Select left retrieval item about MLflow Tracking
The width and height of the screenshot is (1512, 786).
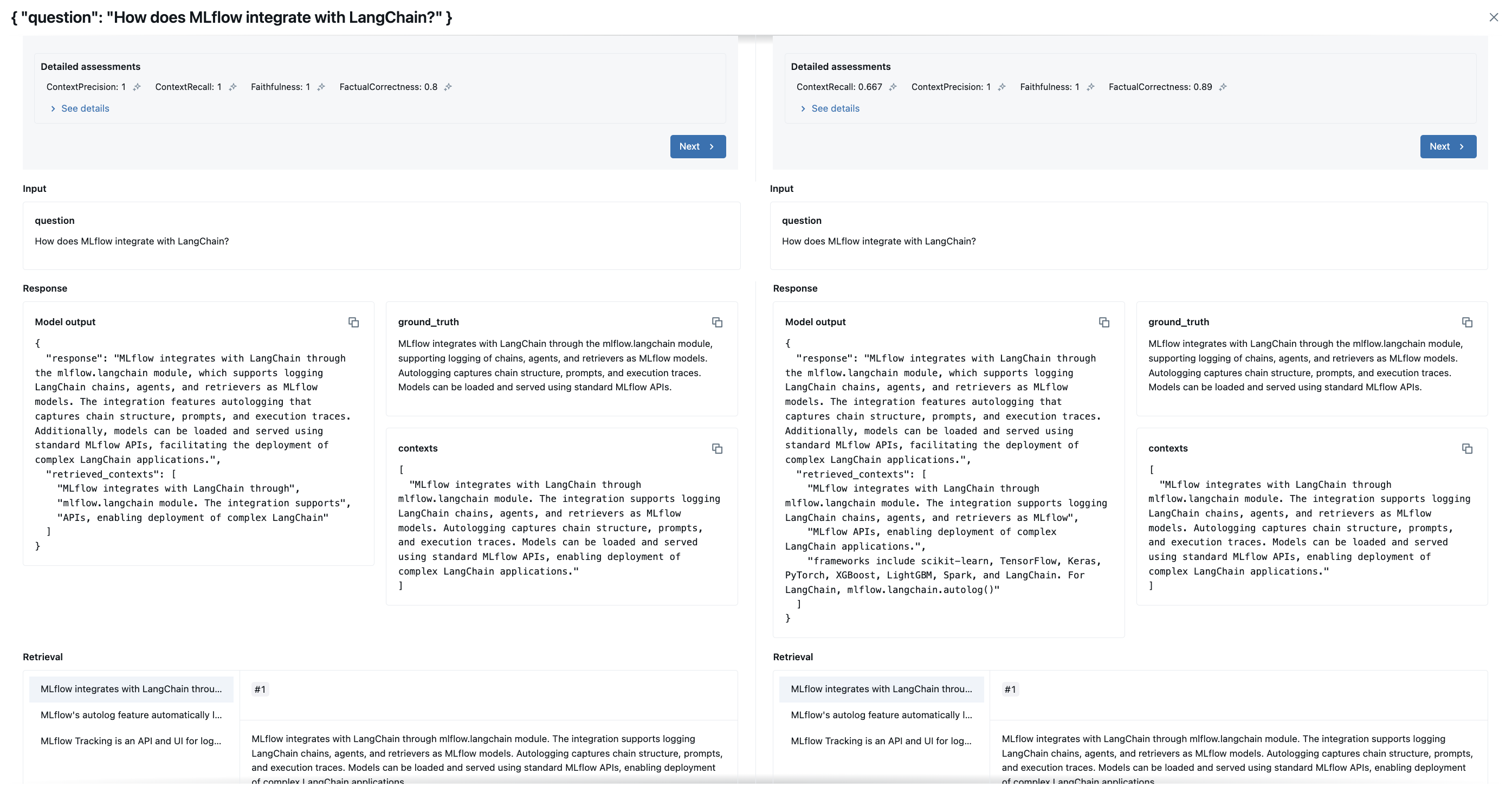(x=131, y=741)
